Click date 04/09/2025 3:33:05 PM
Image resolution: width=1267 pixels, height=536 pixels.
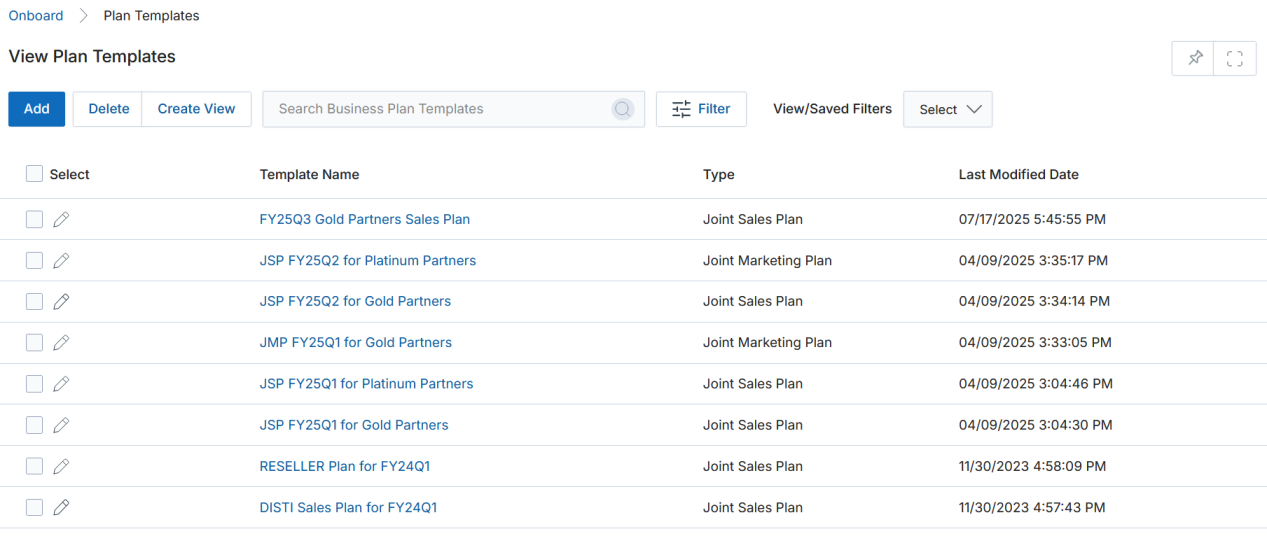pos(1035,342)
